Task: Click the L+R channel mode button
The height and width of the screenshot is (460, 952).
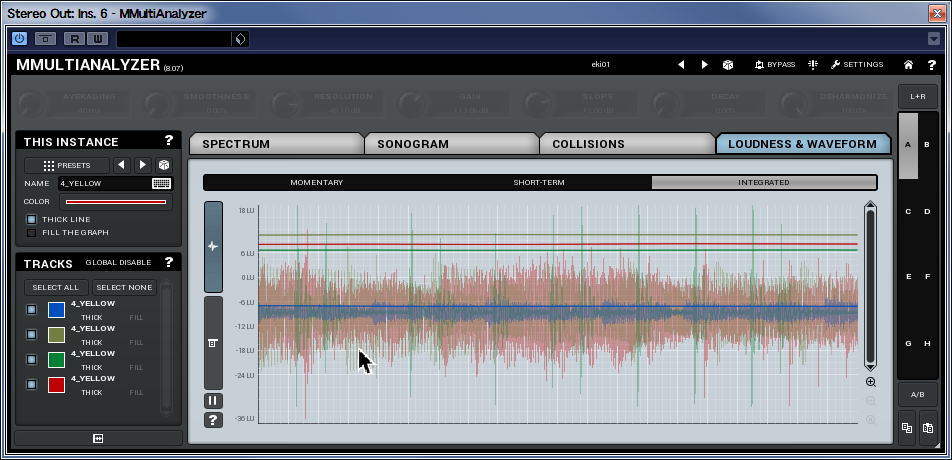Action: click(918, 96)
